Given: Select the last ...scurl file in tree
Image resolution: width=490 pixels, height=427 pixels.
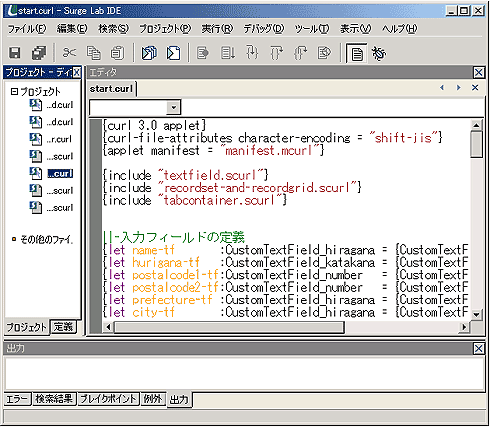Looking at the screenshot, I should [x=51, y=208].
